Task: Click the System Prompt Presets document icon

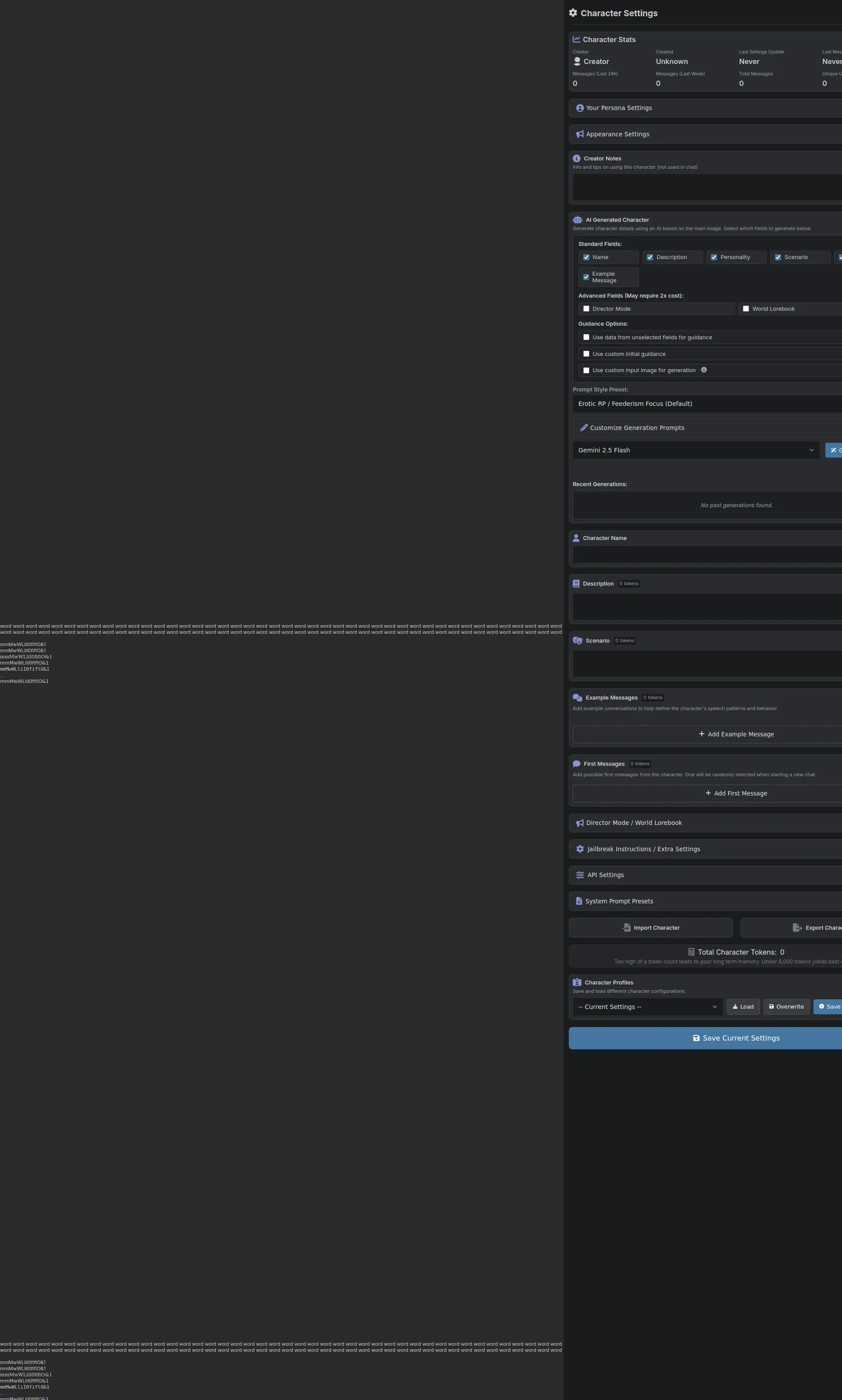Action: point(579,901)
